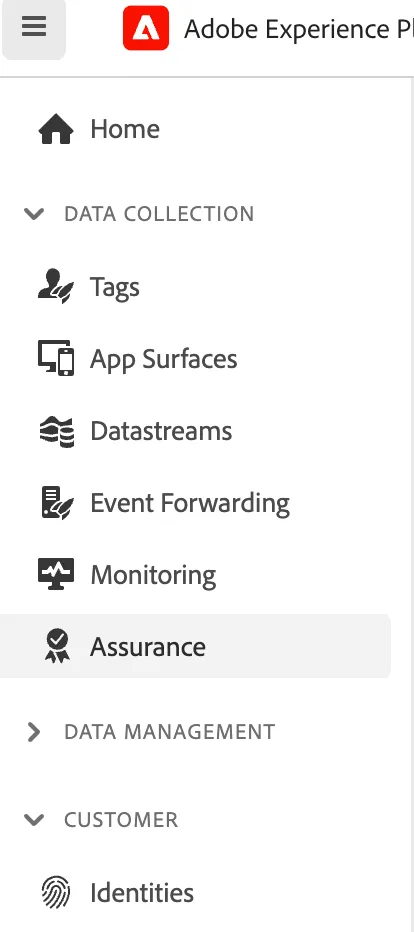Click the Home house icon
414x932 pixels.
coord(56,130)
